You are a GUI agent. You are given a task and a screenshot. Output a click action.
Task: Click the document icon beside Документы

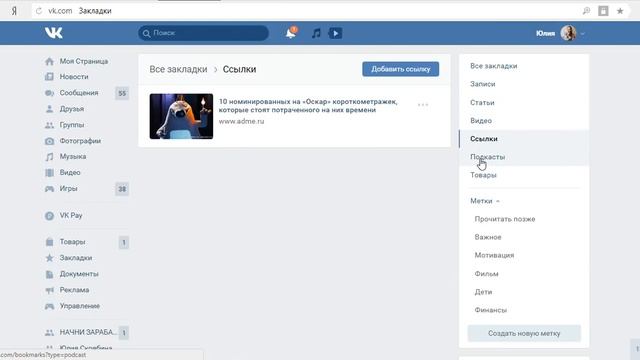pyautogui.click(x=49, y=274)
